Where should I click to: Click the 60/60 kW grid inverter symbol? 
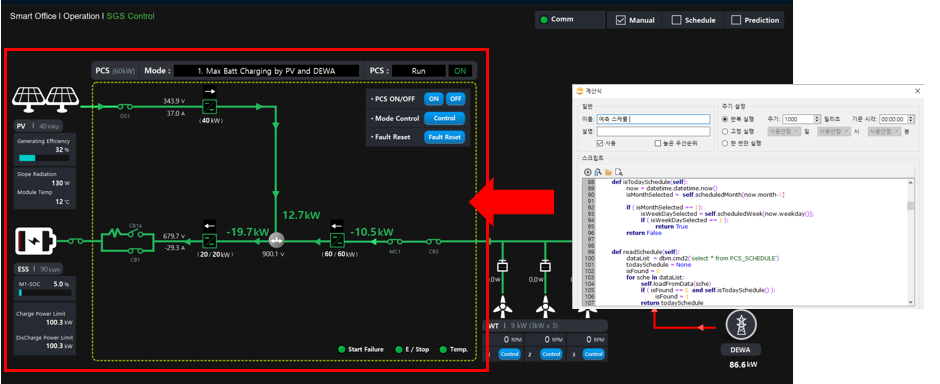[x=337, y=241]
